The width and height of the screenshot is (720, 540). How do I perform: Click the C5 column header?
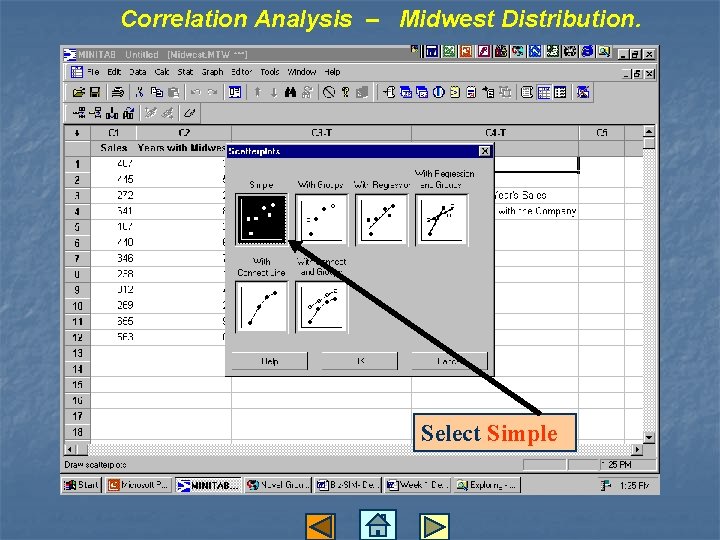[x=602, y=133]
